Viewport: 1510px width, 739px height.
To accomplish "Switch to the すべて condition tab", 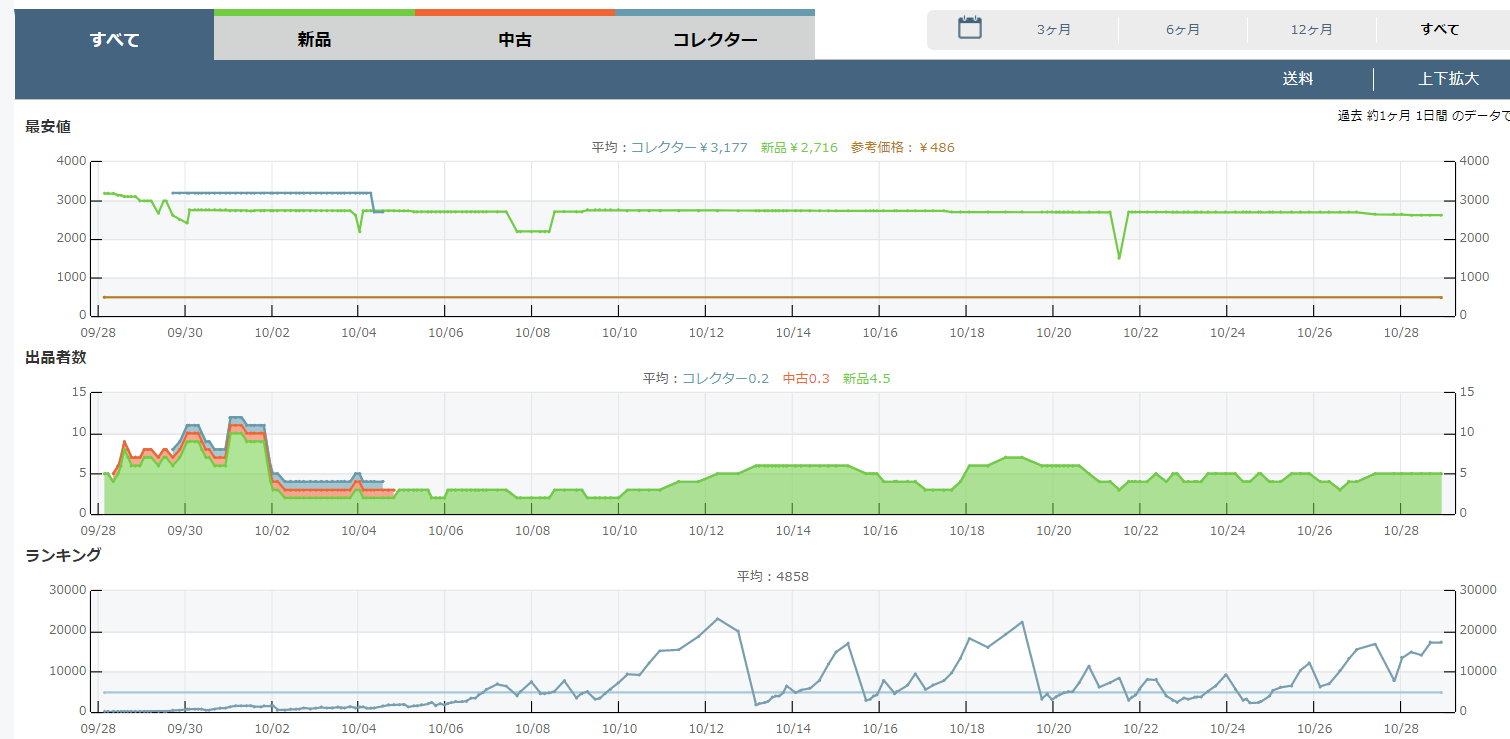I will tap(114, 40).
